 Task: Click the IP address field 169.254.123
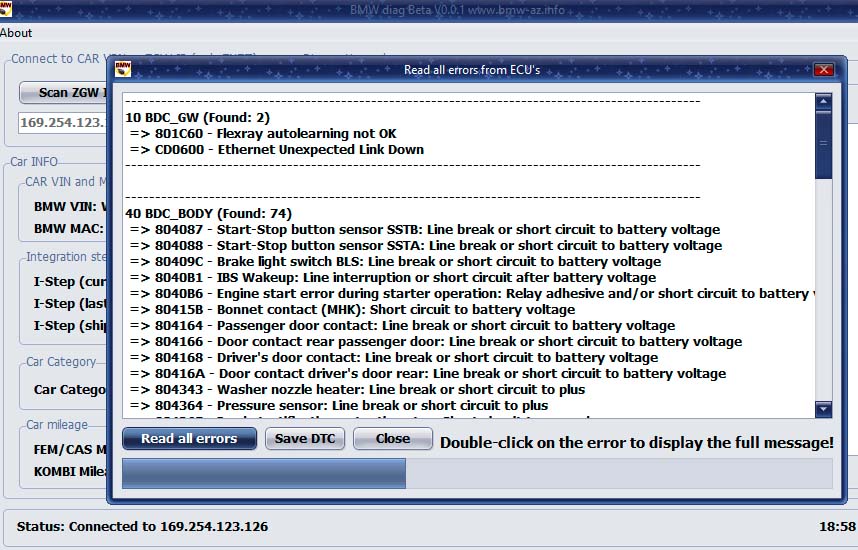pyautogui.click(x=62, y=123)
